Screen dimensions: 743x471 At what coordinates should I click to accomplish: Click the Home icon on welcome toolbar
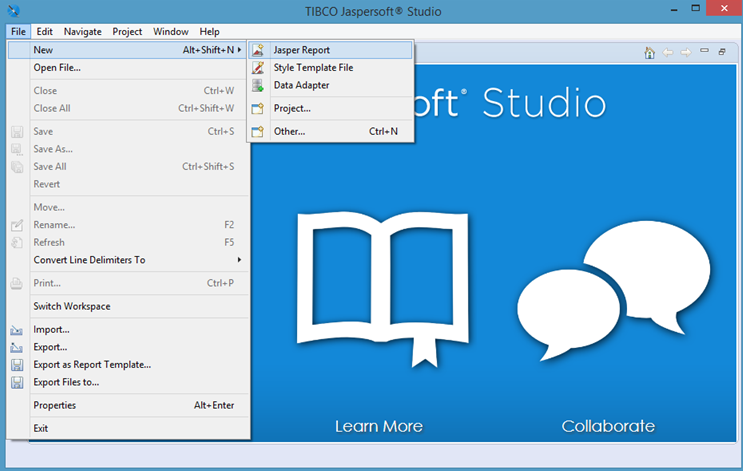(650, 52)
